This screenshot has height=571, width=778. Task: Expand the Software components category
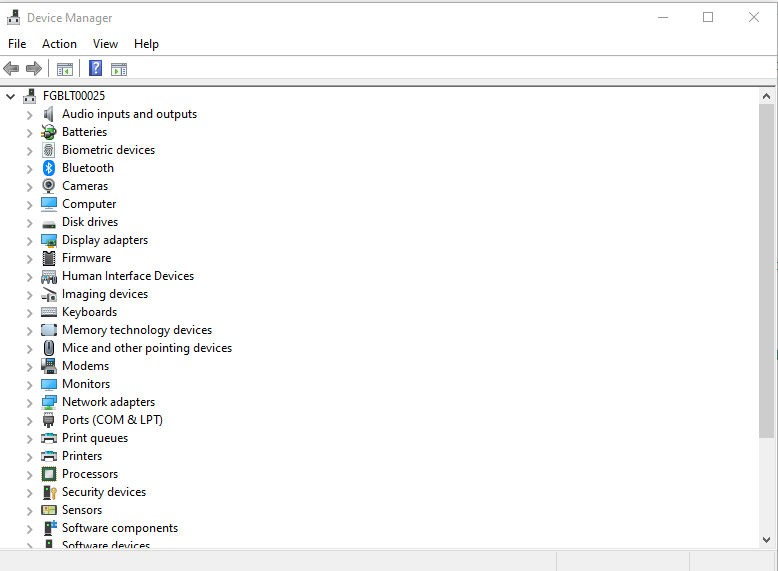(29, 529)
